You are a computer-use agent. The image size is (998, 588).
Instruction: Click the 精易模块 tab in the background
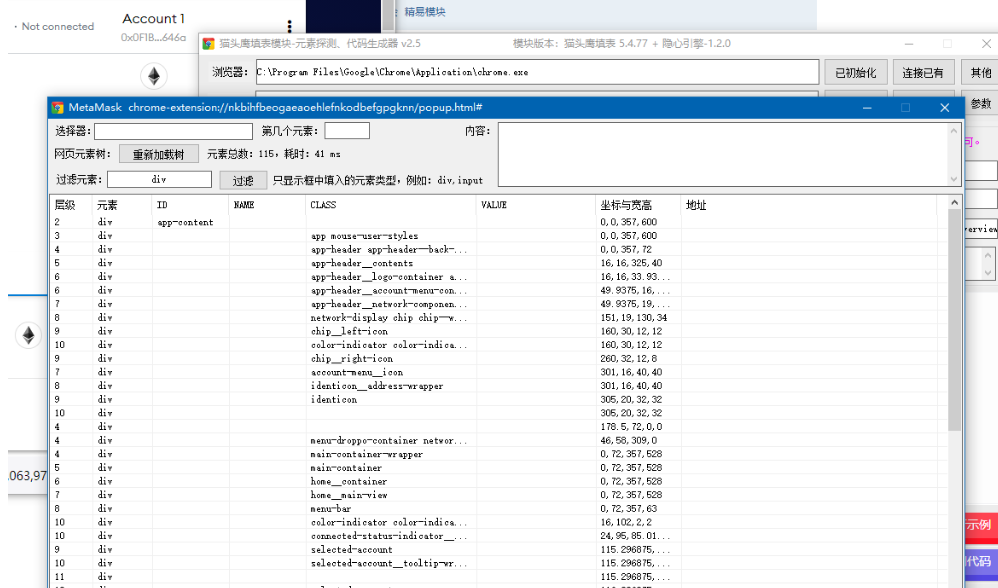coord(425,11)
